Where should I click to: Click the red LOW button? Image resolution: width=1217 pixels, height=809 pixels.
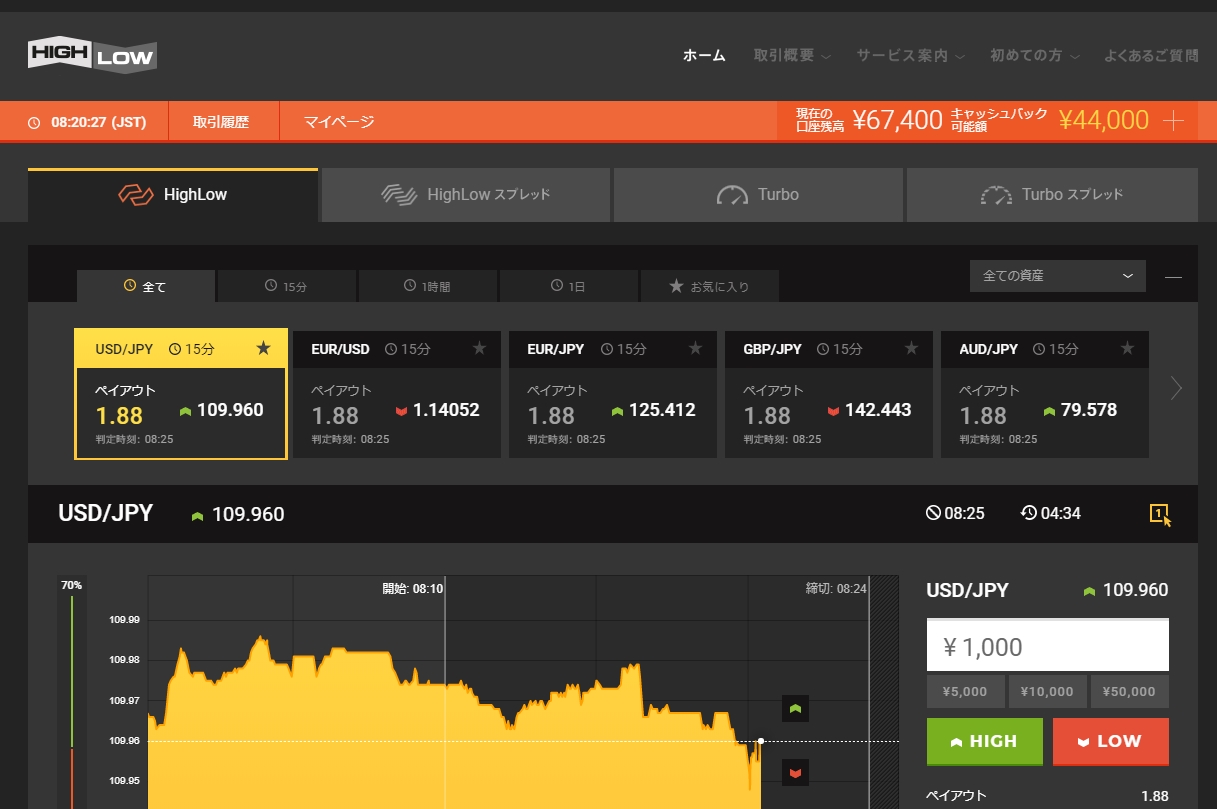pyautogui.click(x=1111, y=742)
